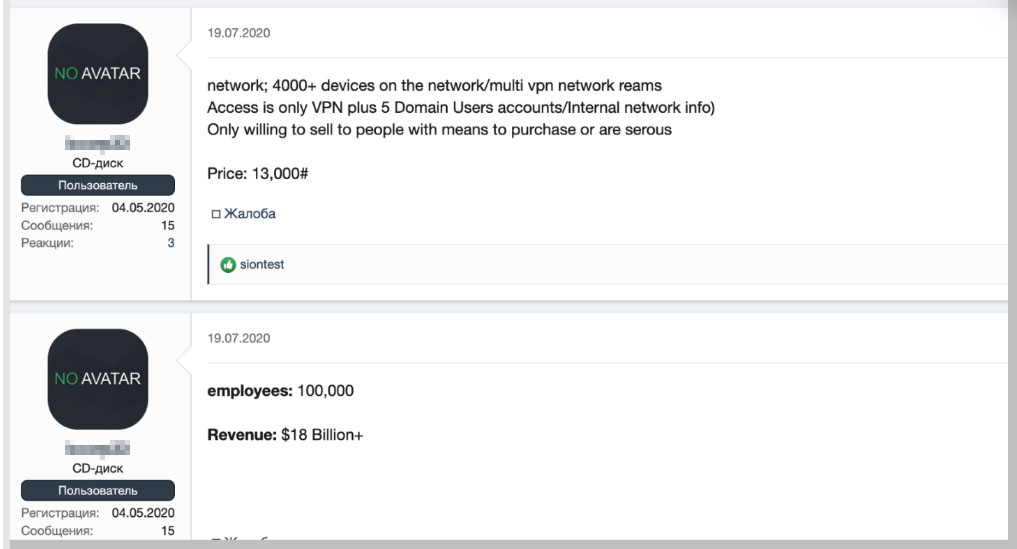Click the green thumbs-up like icon
Image resolution: width=1017 pixels, height=549 pixels.
[x=228, y=265]
